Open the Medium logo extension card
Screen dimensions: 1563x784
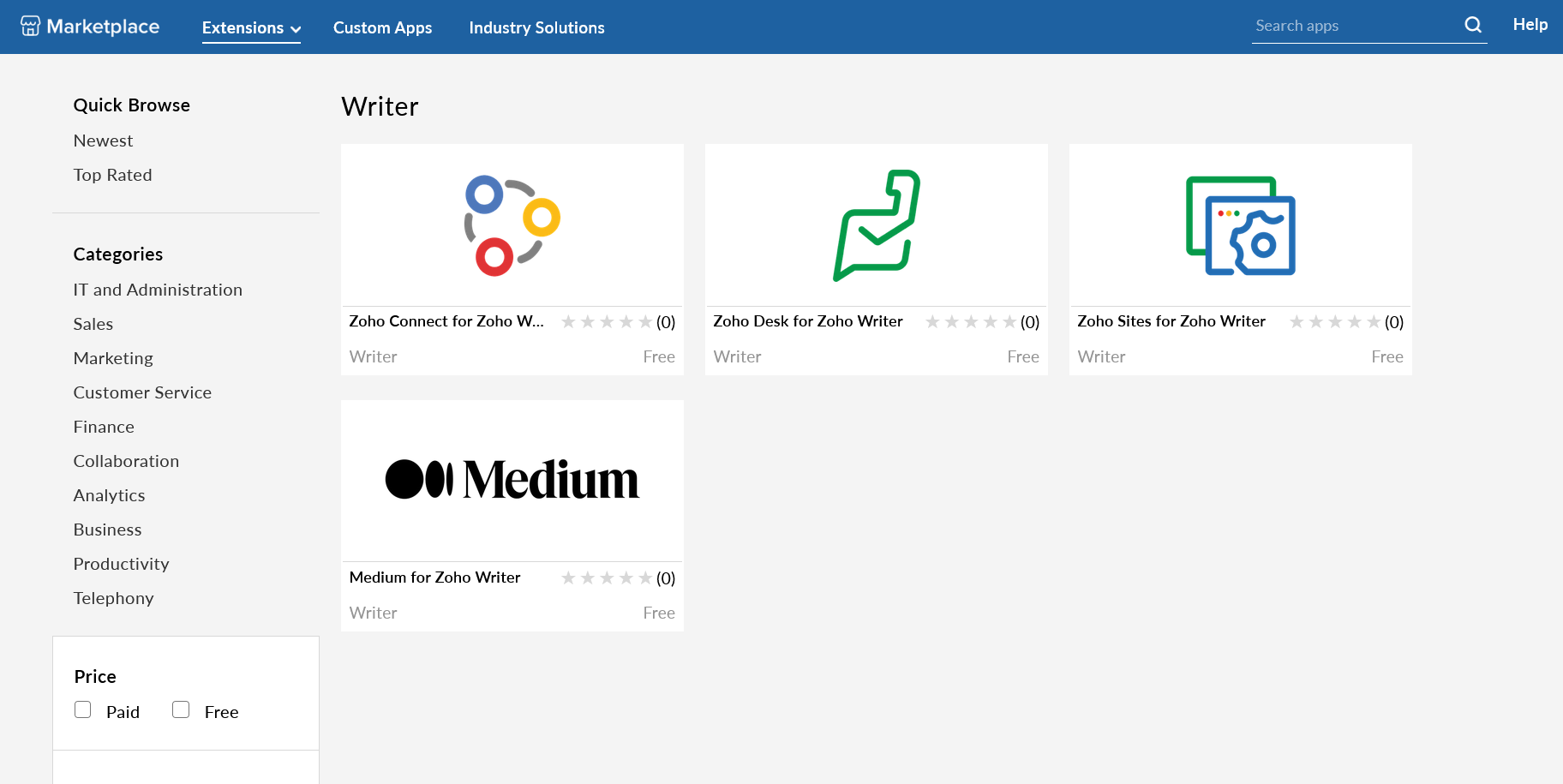pyautogui.click(x=512, y=480)
